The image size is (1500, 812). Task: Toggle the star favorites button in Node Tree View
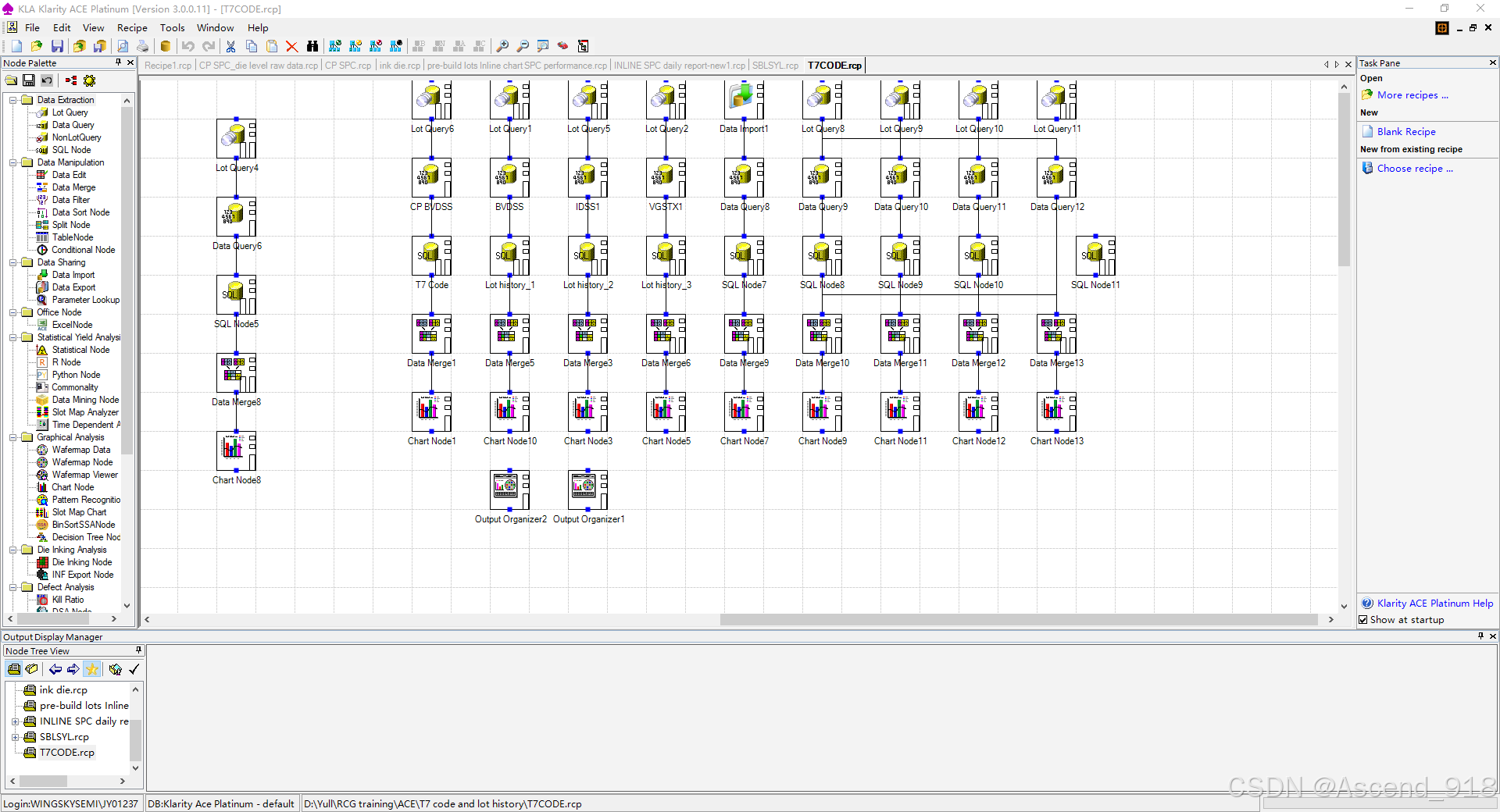coord(92,669)
